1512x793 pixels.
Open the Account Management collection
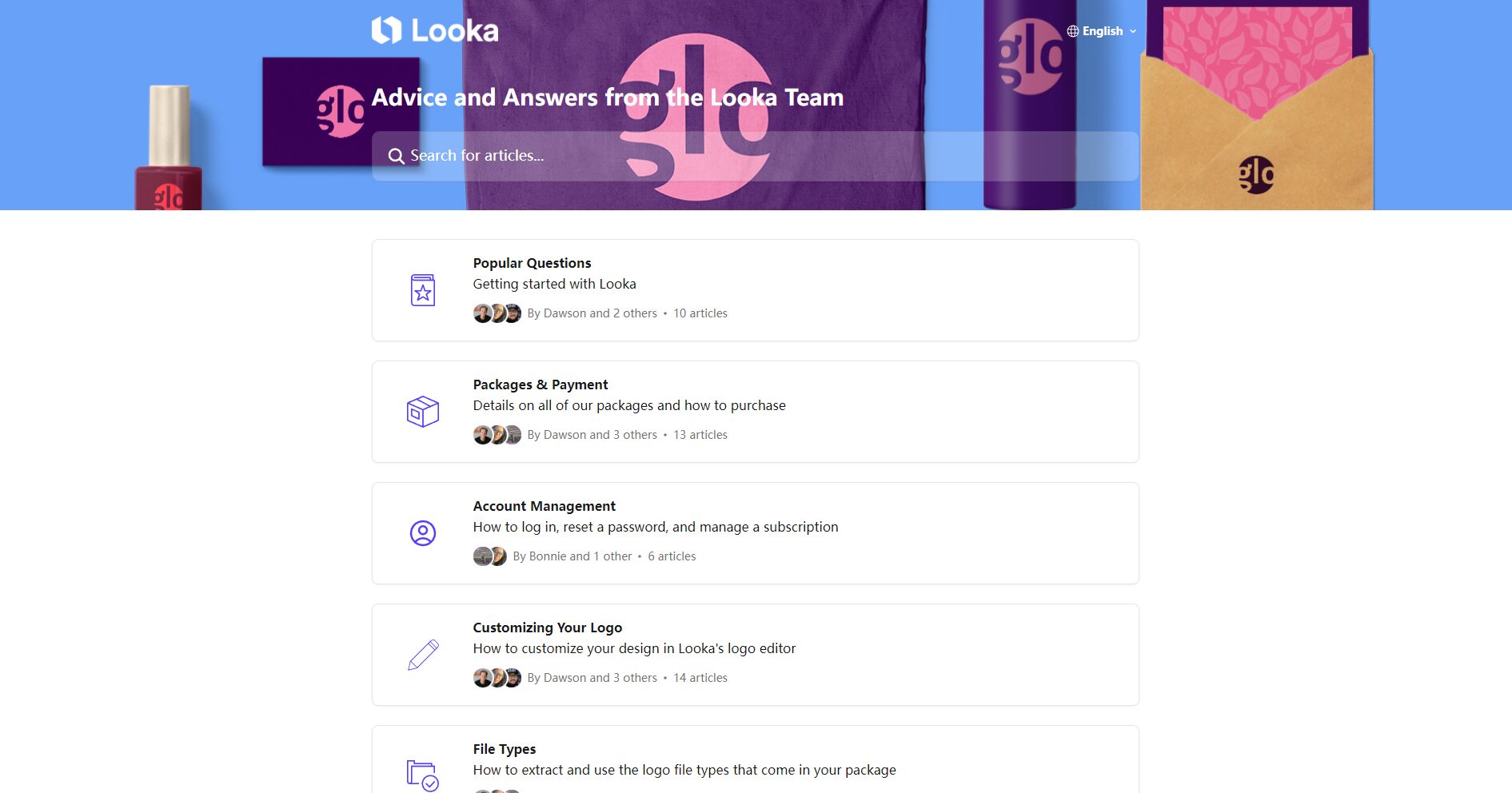coord(756,533)
